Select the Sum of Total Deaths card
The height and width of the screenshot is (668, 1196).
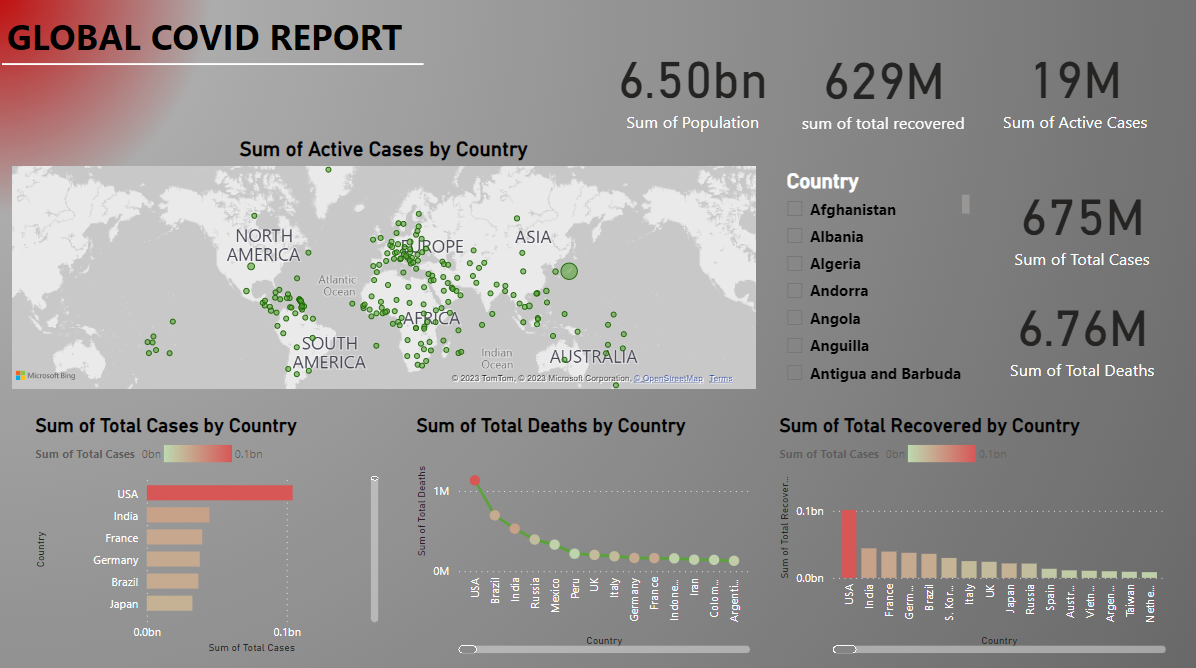point(1081,343)
